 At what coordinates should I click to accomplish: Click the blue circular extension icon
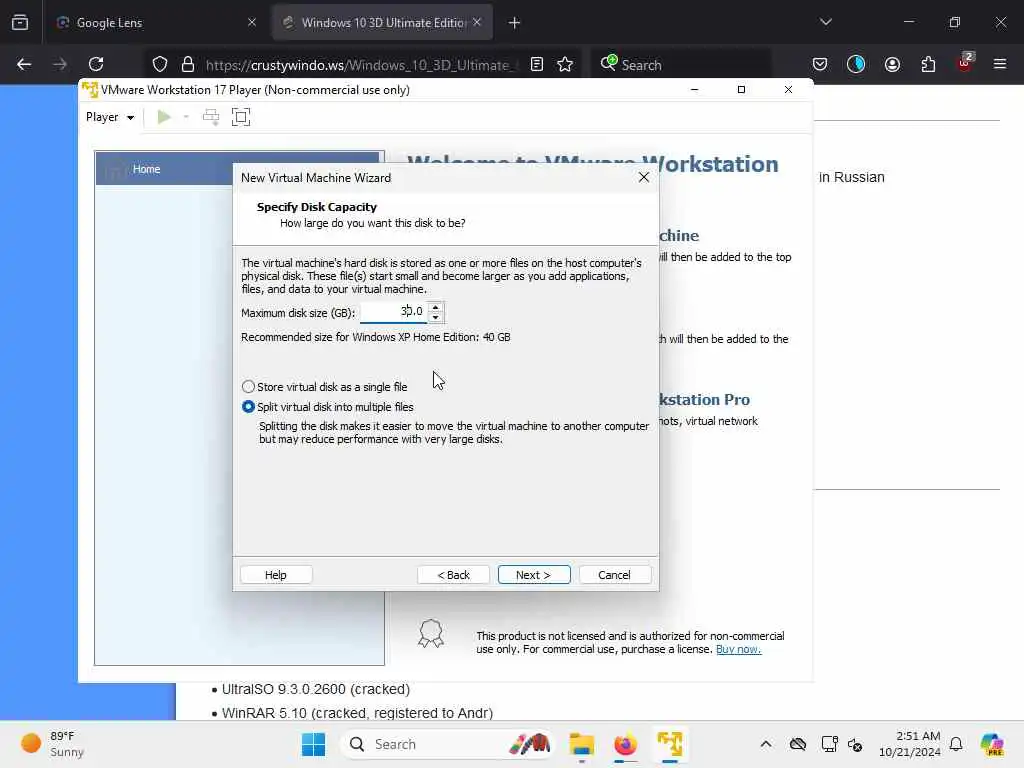tap(856, 64)
